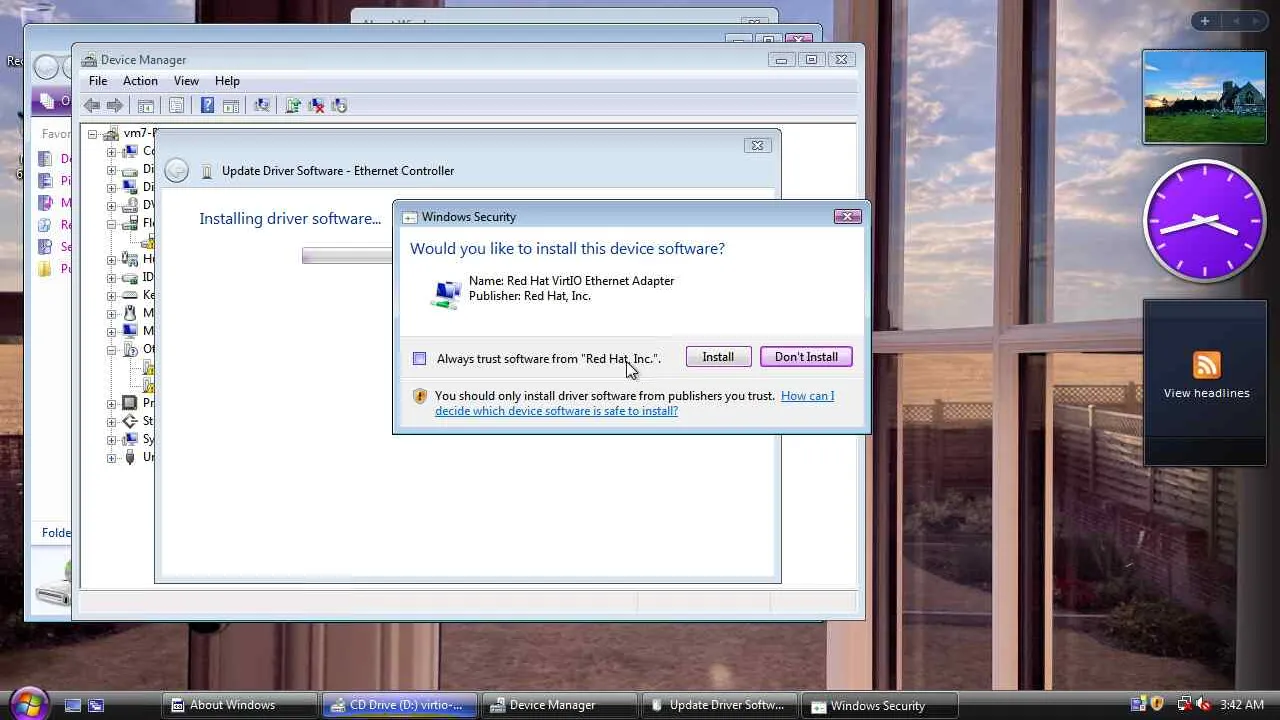Click the Don't Install button
This screenshot has height=720, width=1280.
click(x=806, y=357)
